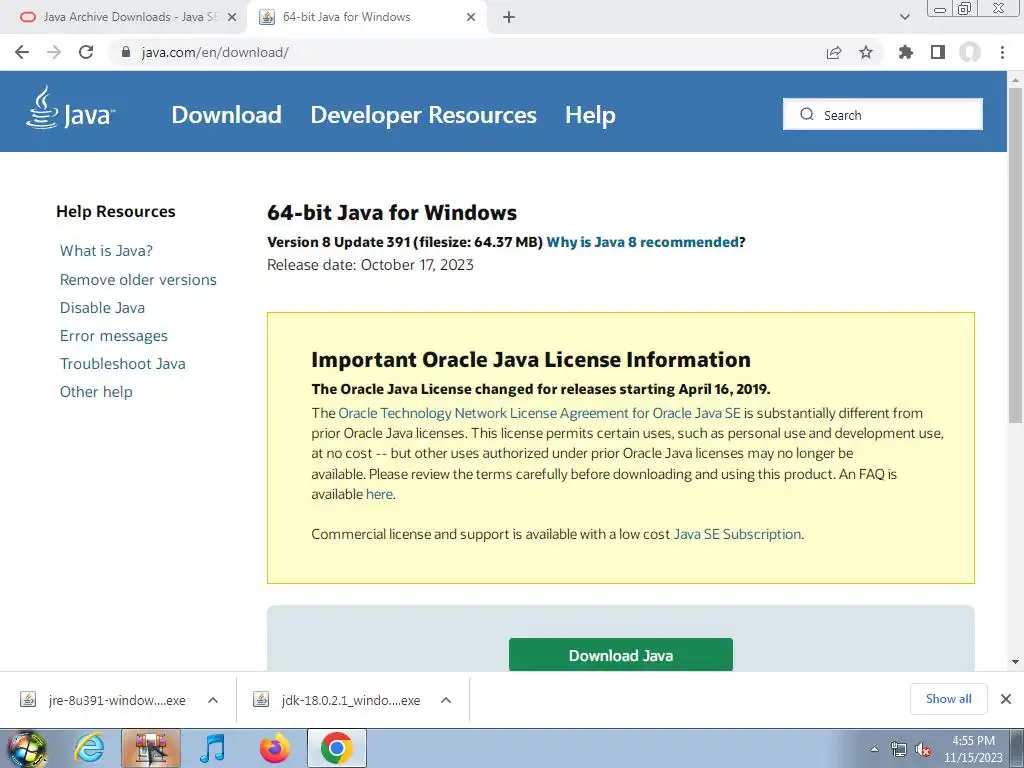Open the taskbar clock and date
This screenshot has height=768, width=1024.
tap(973, 749)
